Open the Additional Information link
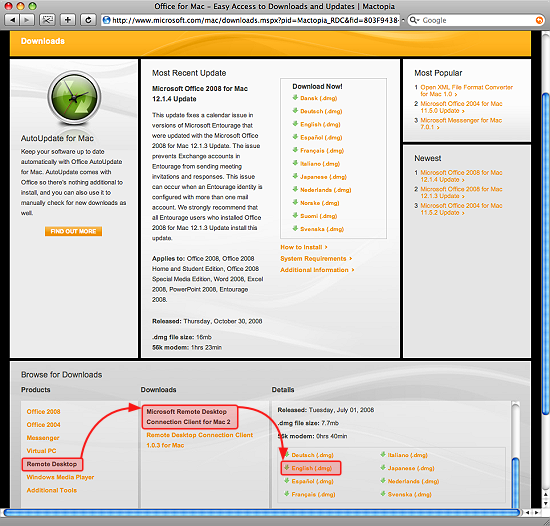The image size is (550, 526). coord(317,270)
